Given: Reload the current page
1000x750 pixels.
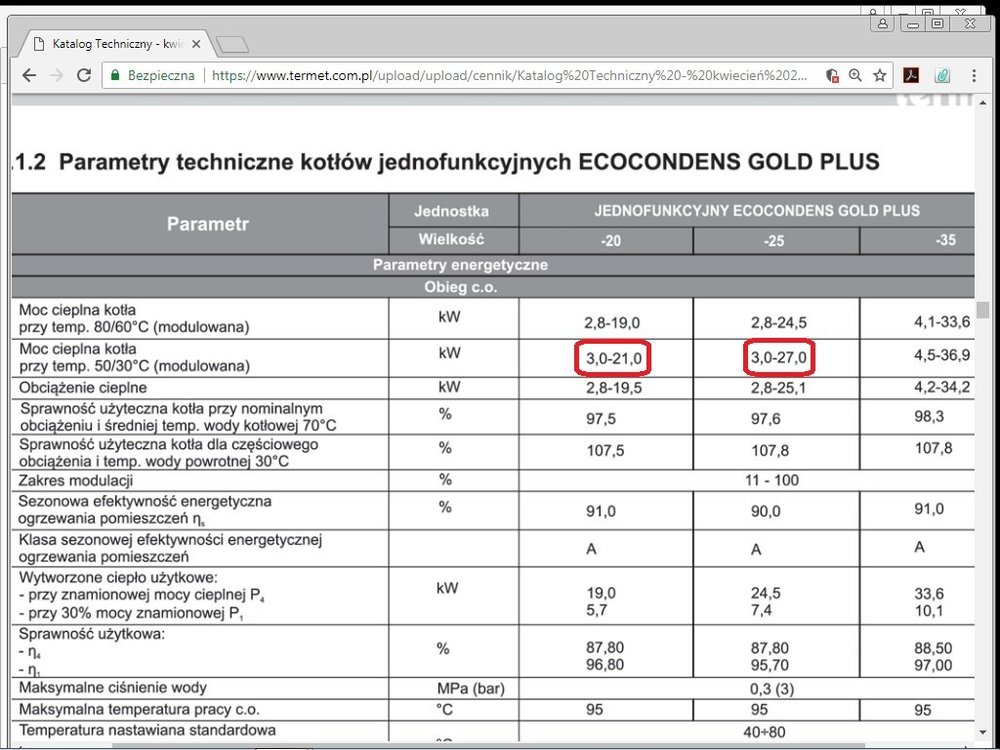Looking at the screenshot, I should point(84,75).
